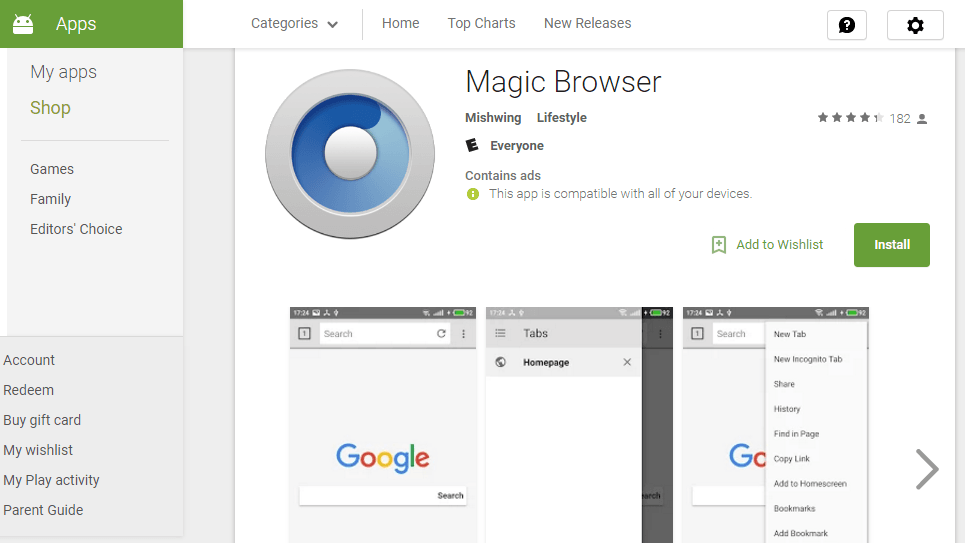Open My wishlist
This screenshot has width=965, height=543.
point(38,451)
